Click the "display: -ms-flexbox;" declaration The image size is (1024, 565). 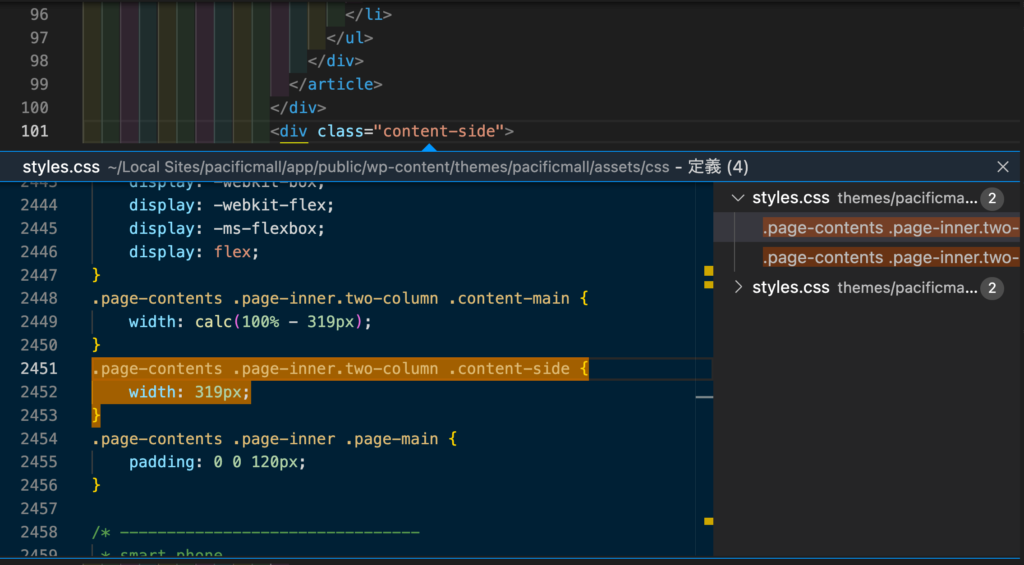tap(227, 229)
